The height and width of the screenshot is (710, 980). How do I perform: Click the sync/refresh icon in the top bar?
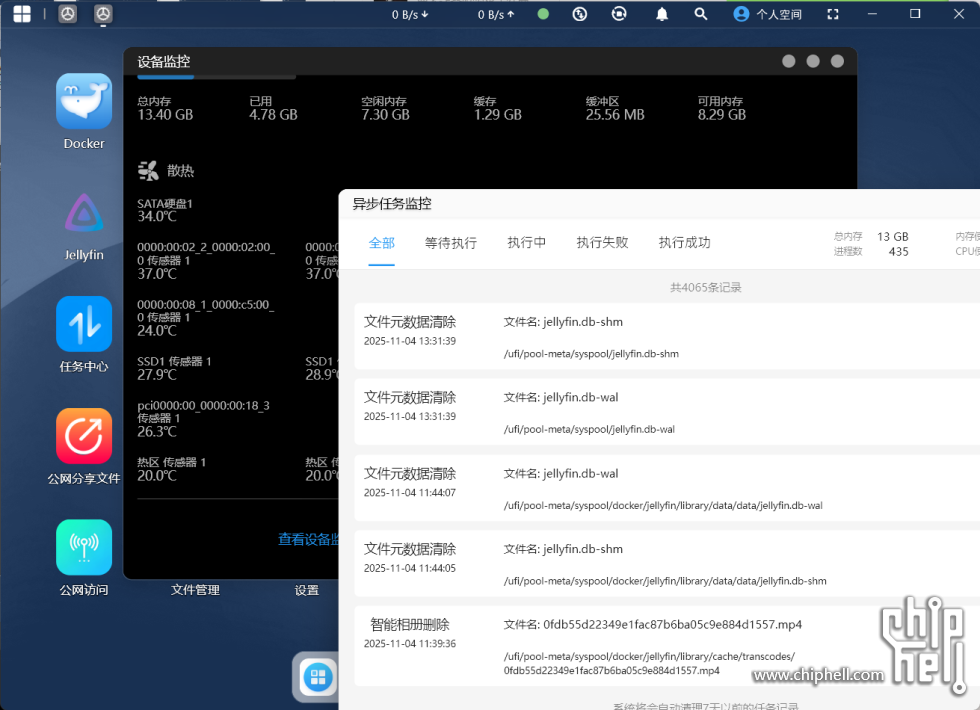[620, 14]
